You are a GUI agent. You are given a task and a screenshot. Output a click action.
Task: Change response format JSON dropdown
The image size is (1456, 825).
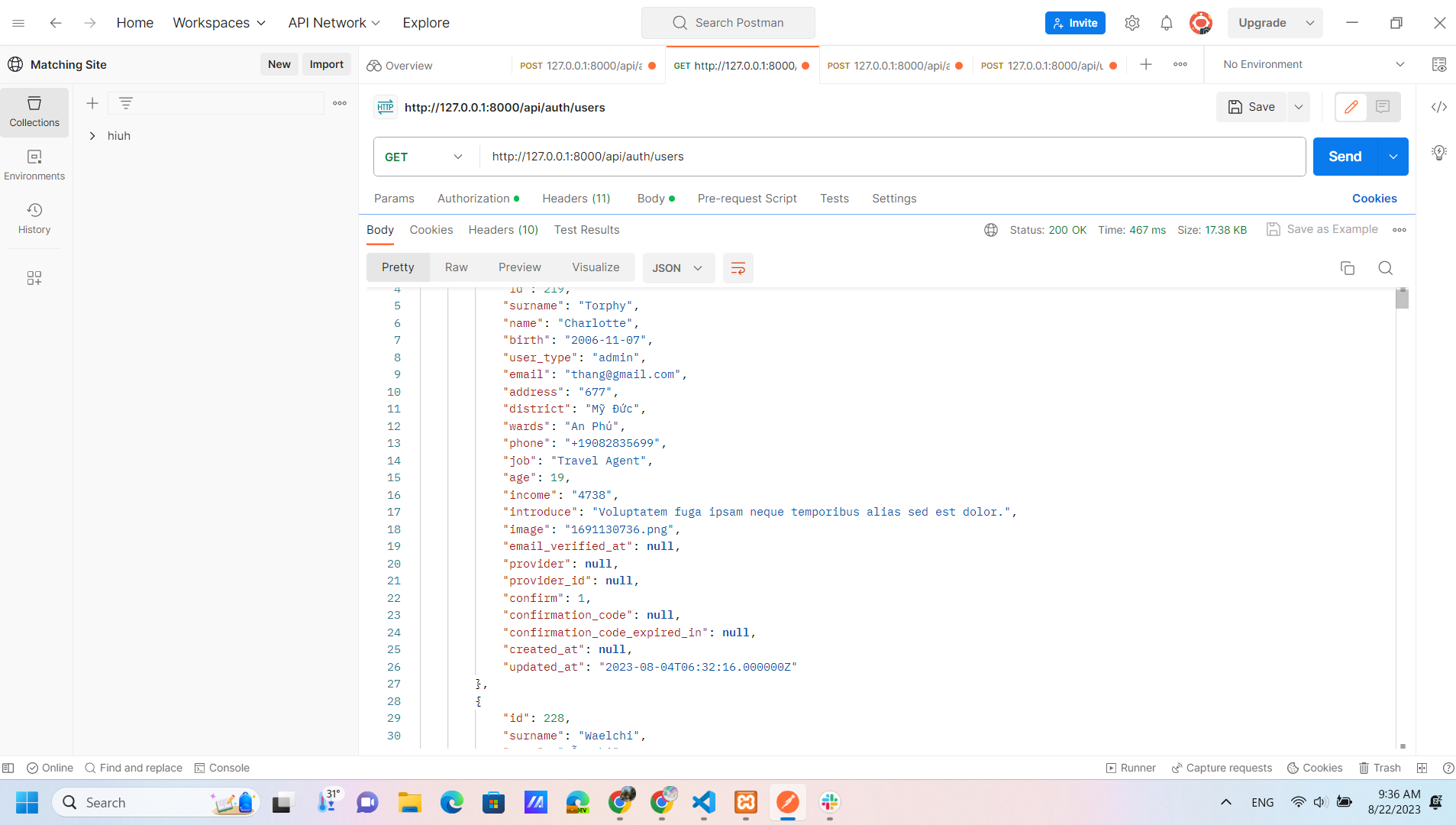coord(678,268)
